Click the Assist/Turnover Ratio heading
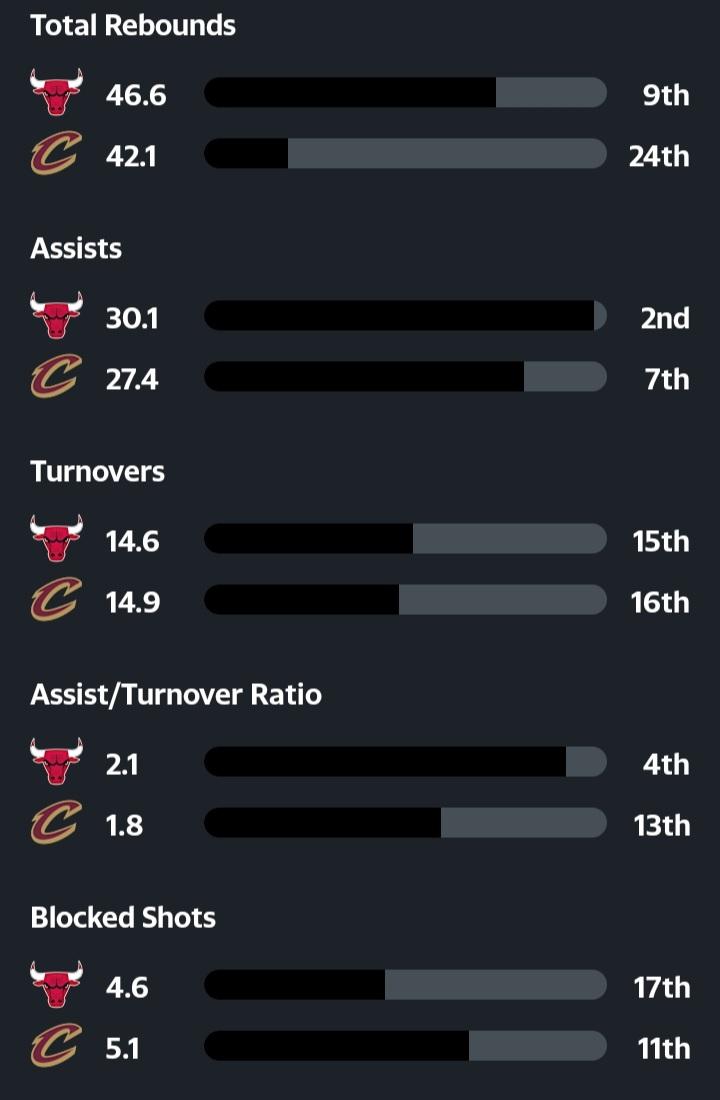 [x=176, y=695]
